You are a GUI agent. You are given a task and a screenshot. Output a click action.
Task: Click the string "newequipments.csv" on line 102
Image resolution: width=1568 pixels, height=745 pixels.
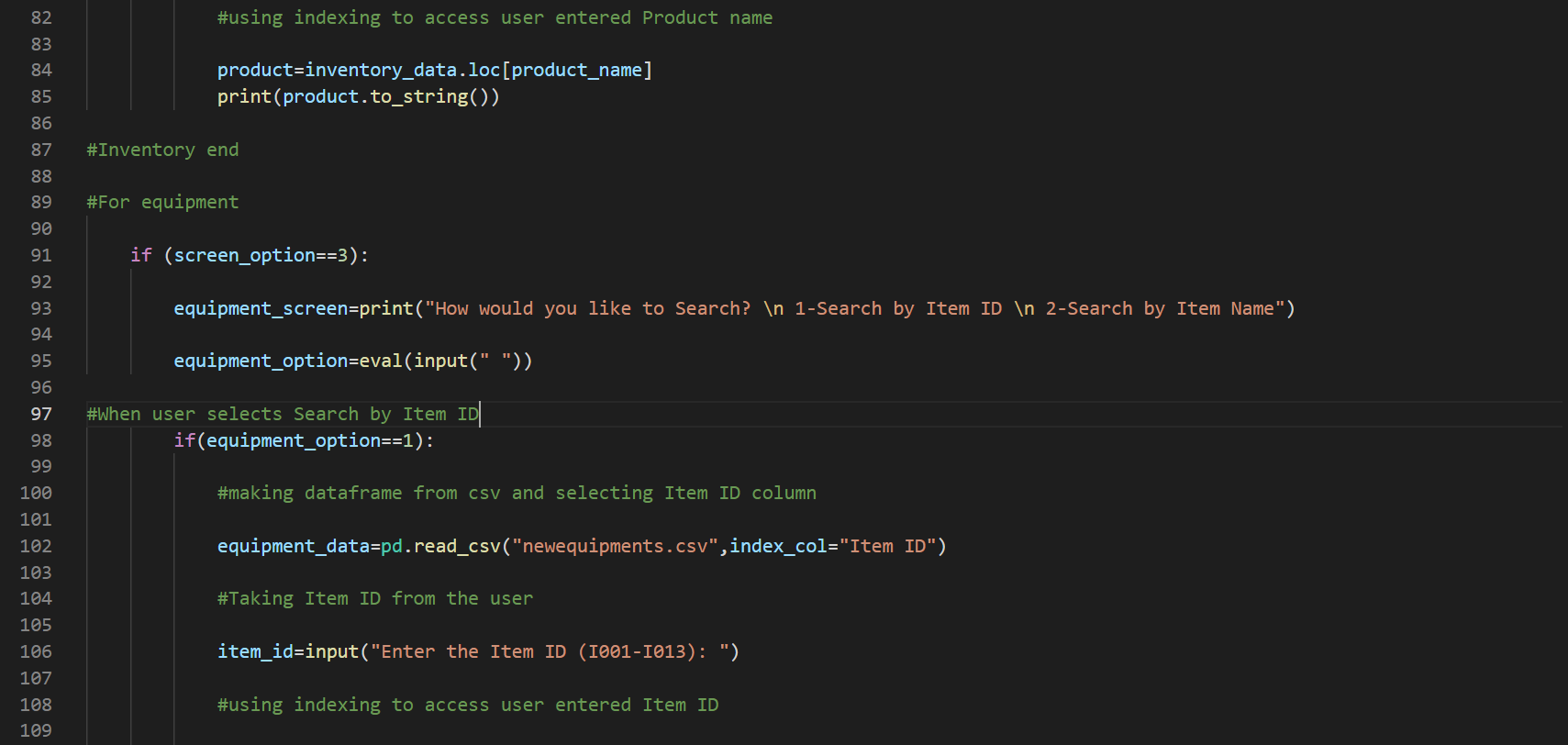pos(615,546)
